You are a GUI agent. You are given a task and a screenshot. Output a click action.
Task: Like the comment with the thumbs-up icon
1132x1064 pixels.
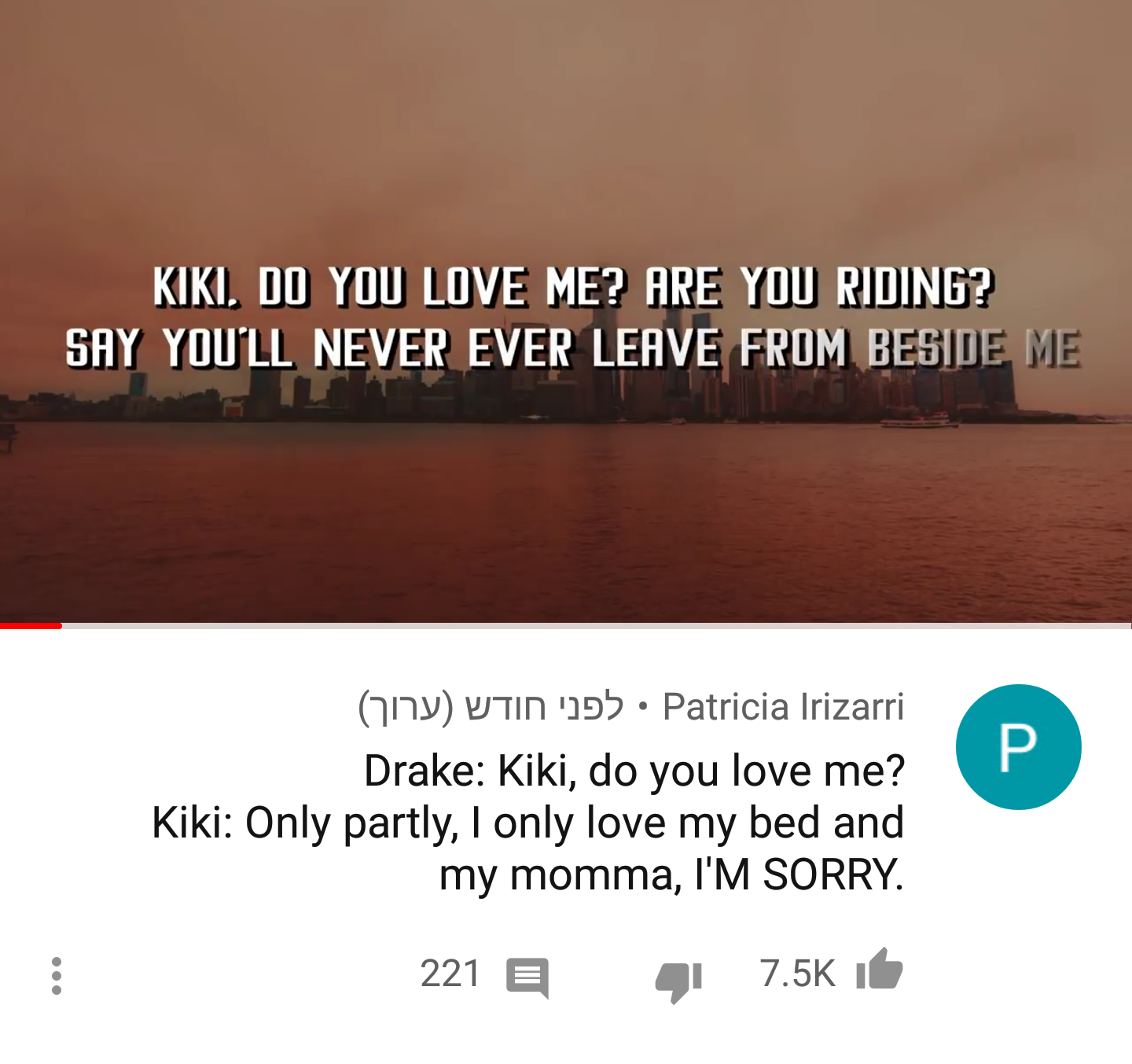[x=879, y=970]
